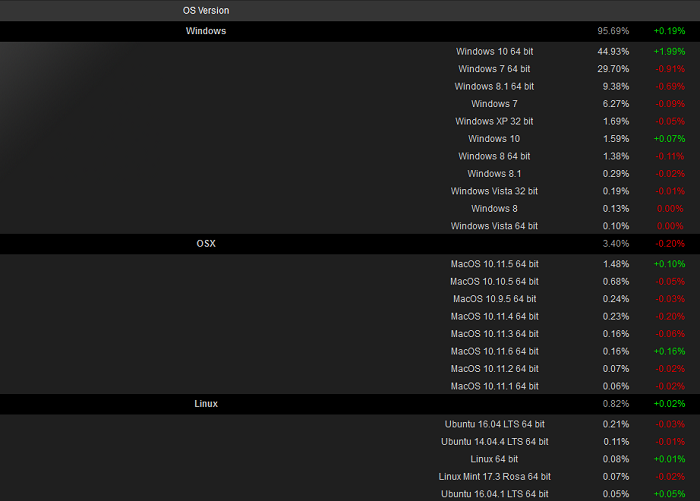Screen dimensions: 700x501
Task: Click the Linux Mint 17.3 Rosa row
Action: (494, 476)
